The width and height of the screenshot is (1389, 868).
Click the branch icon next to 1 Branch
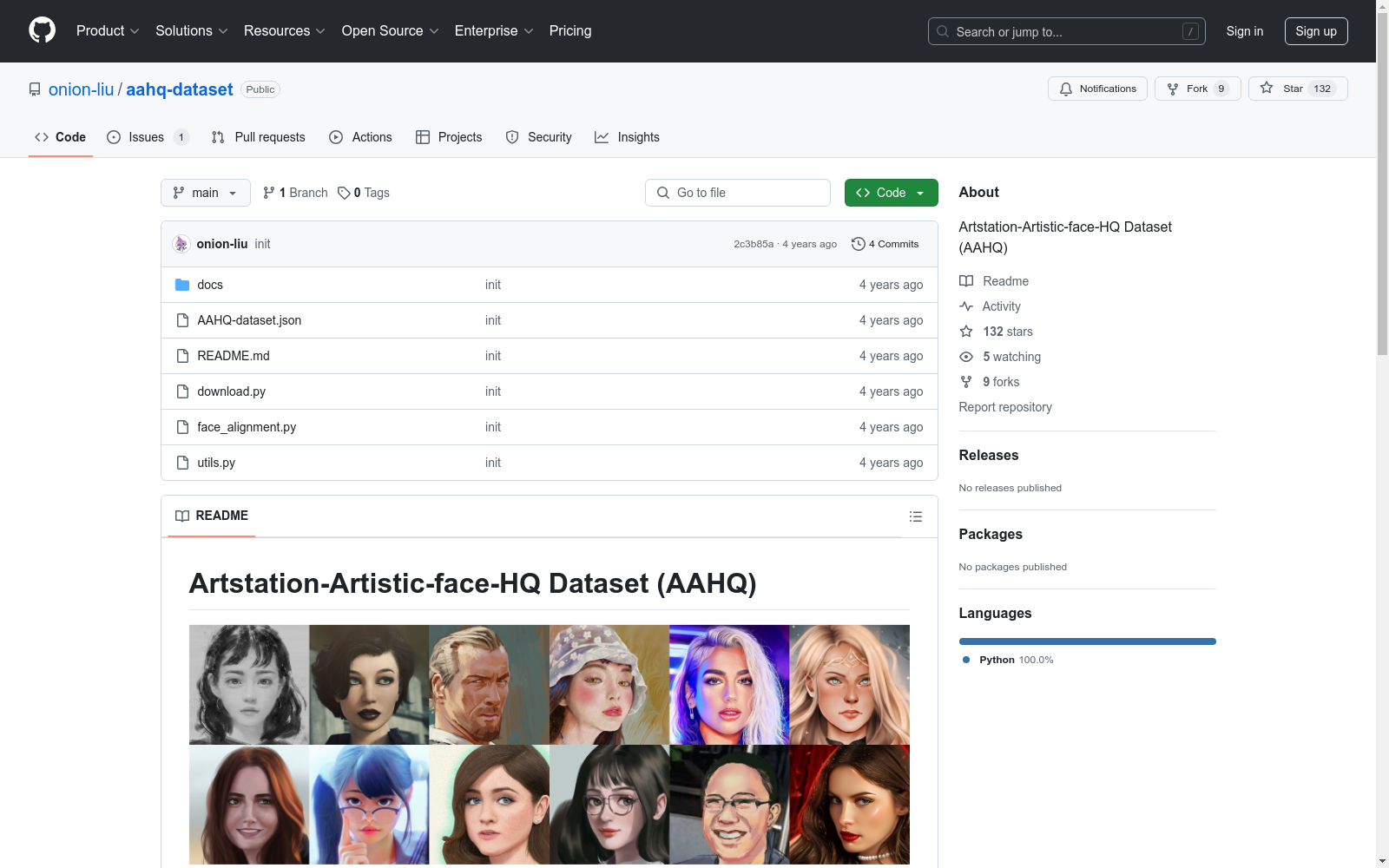click(269, 193)
